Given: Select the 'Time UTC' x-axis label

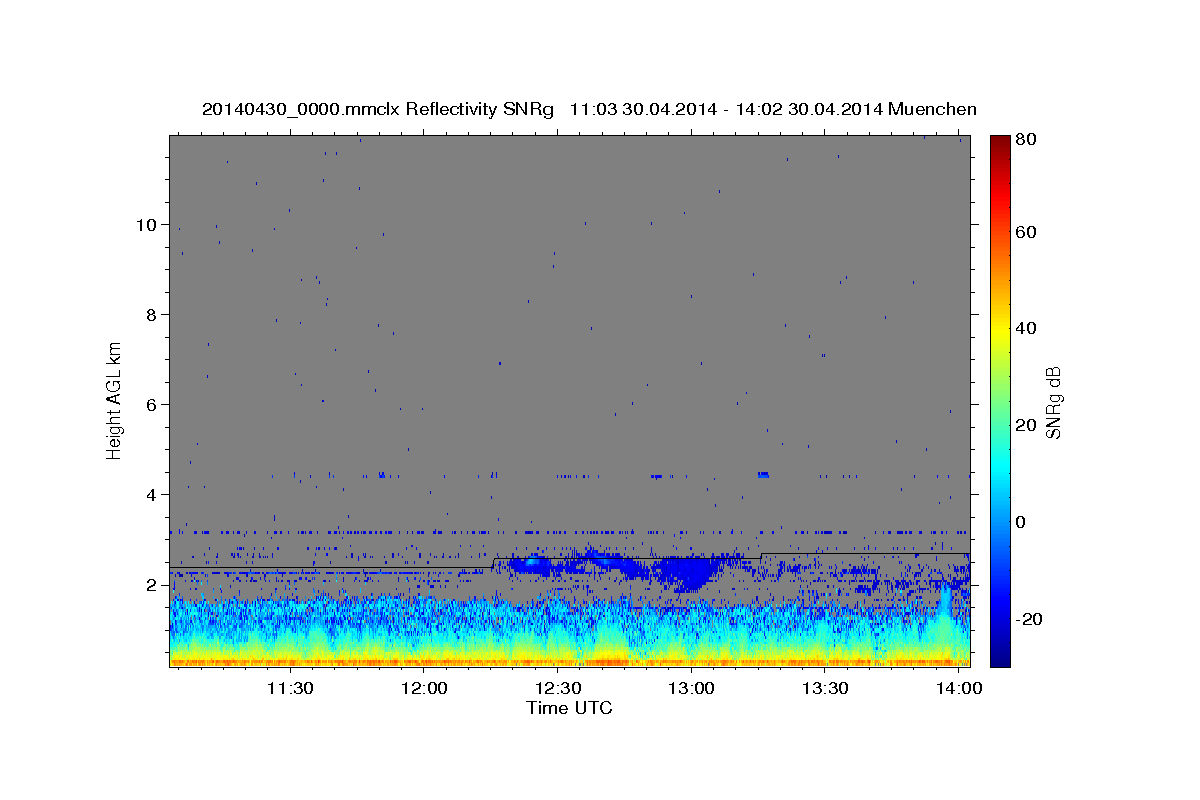Looking at the screenshot, I should tap(569, 709).
